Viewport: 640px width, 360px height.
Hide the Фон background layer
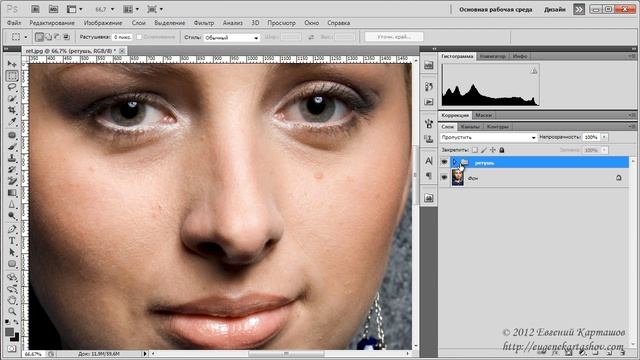click(x=444, y=178)
